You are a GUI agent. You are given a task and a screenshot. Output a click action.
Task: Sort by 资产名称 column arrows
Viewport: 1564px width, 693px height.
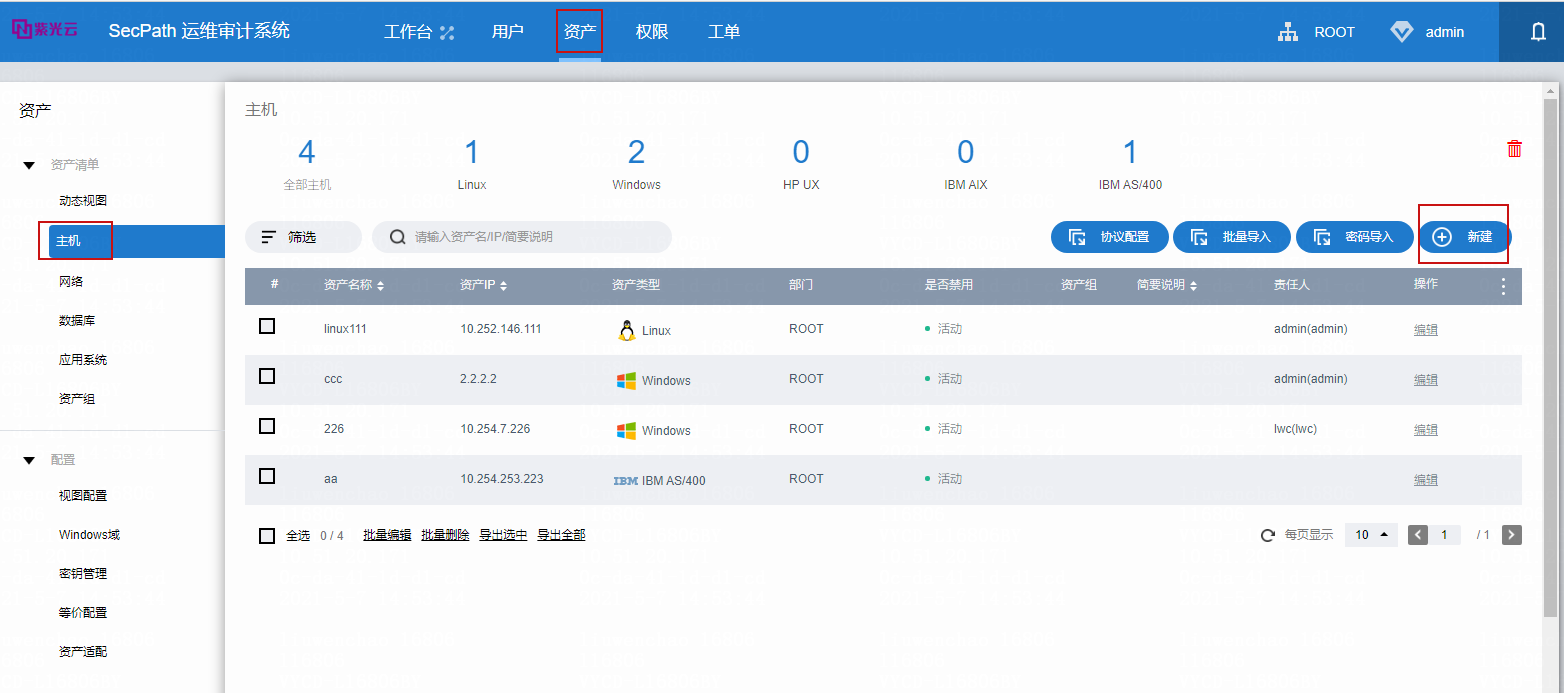(380, 286)
